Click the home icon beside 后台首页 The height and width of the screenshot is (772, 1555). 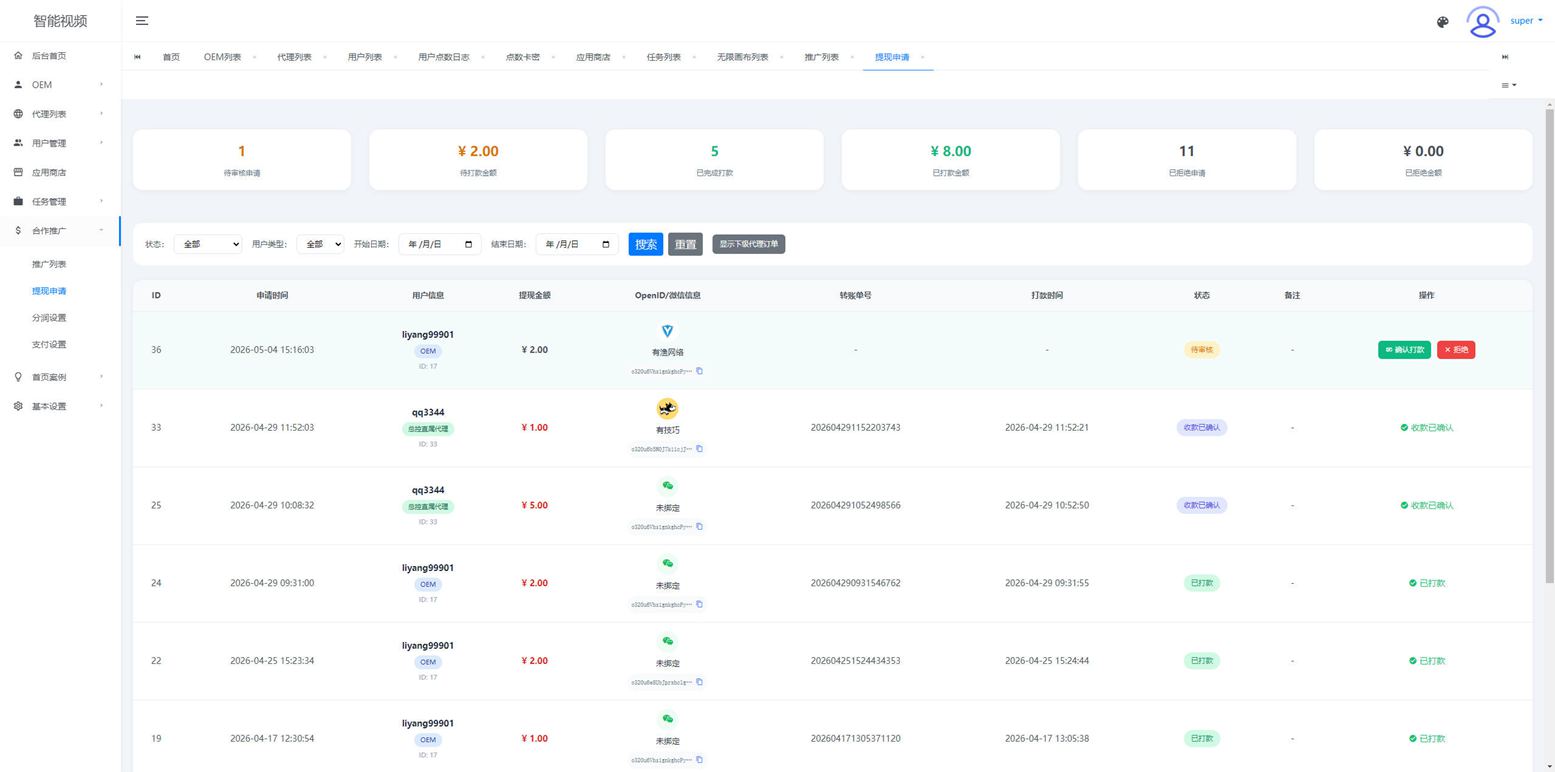pyautogui.click(x=18, y=56)
